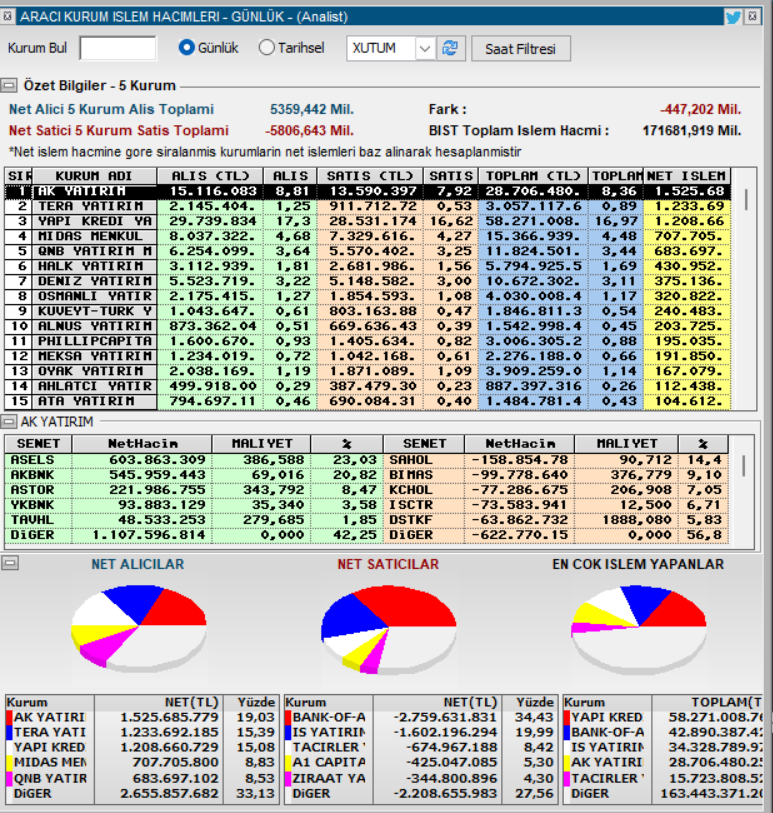The width and height of the screenshot is (773, 813).
Task: Click the SAHOL stock row
Action: (x=556, y=460)
